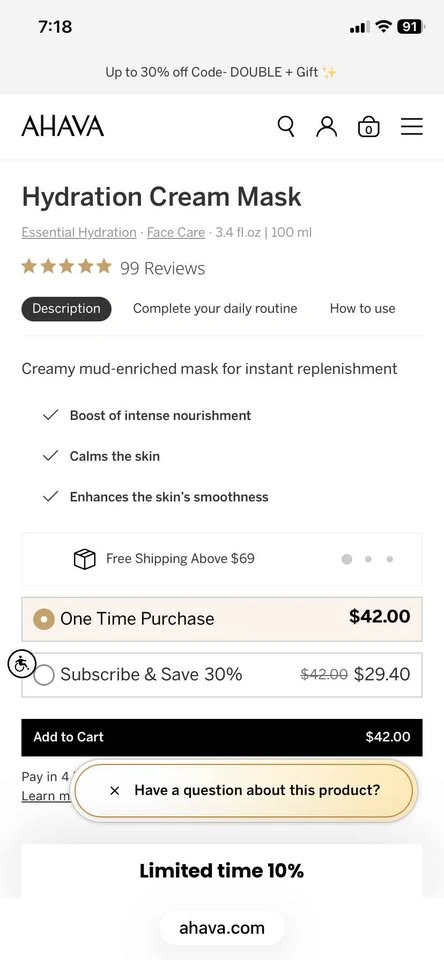444x960 pixels.
Task: Follow the Face Care category link
Action: click(176, 233)
